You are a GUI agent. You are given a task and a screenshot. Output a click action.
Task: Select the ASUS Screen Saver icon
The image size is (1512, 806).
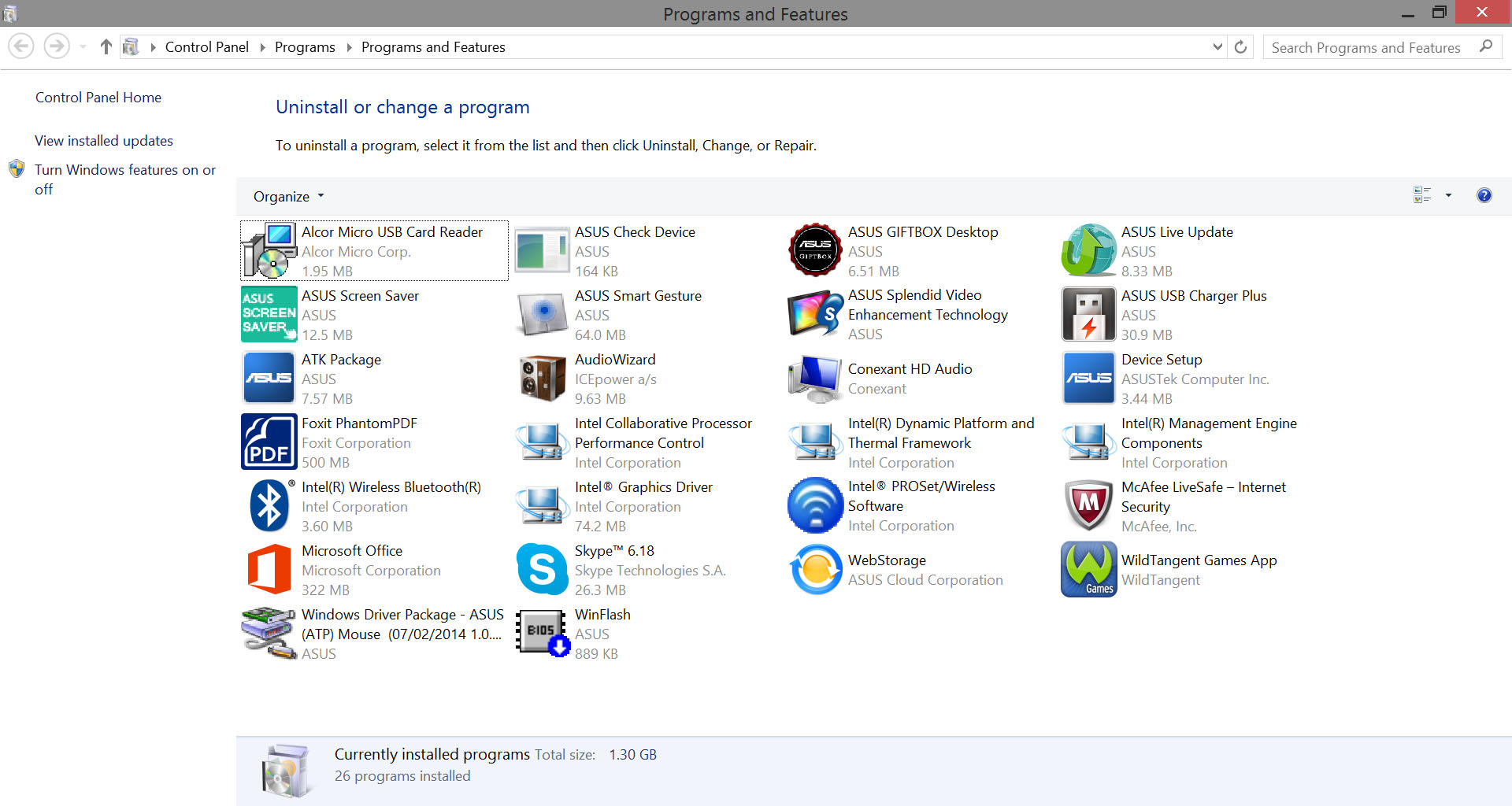269,314
